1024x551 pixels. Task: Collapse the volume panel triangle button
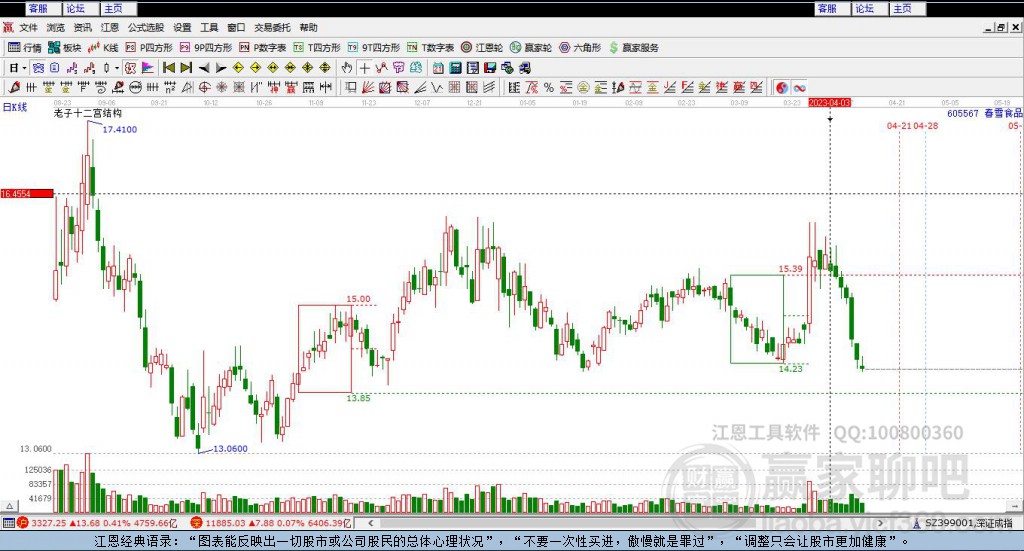tap(9, 506)
